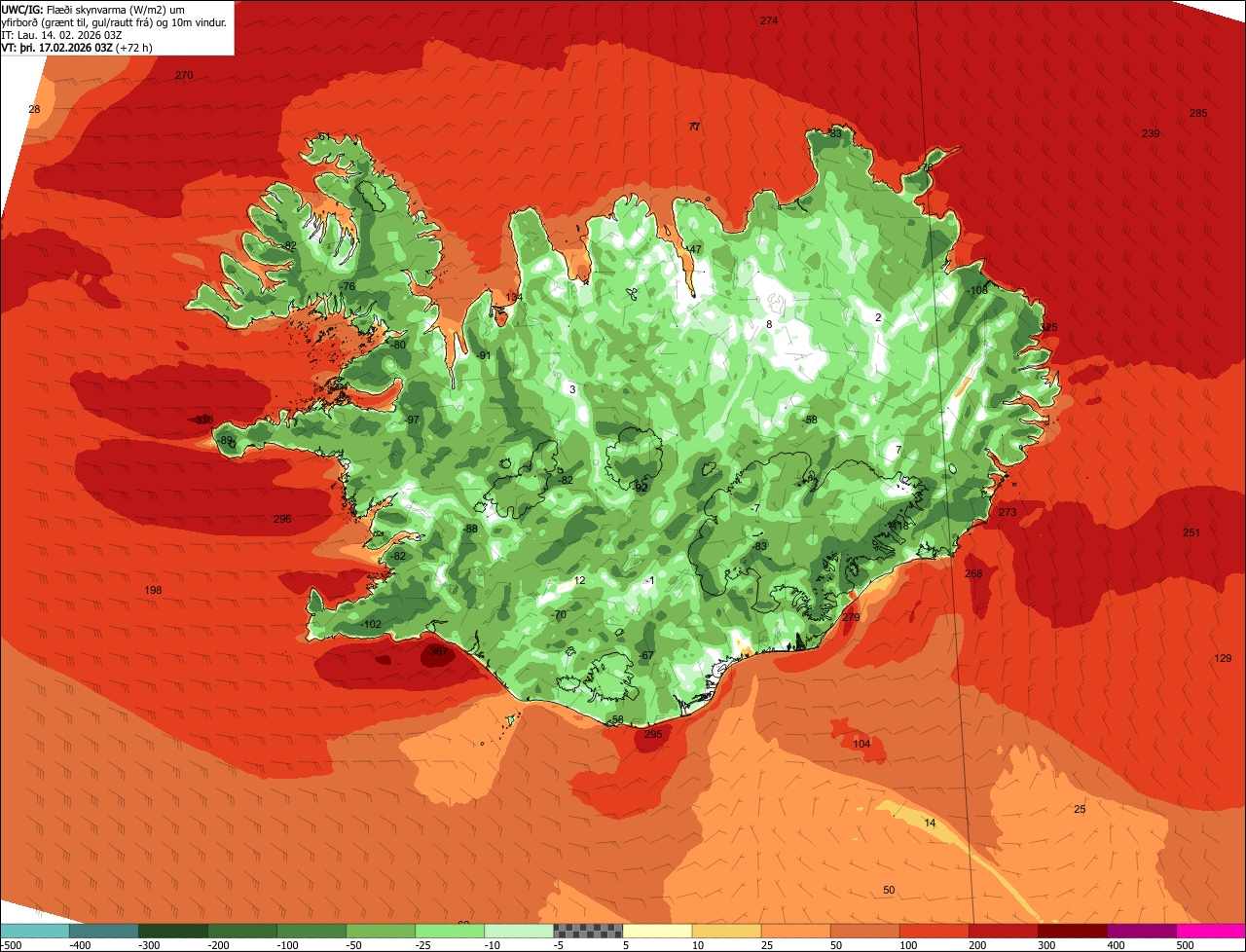Click the map value -67 in south Iceland

click(645, 655)
